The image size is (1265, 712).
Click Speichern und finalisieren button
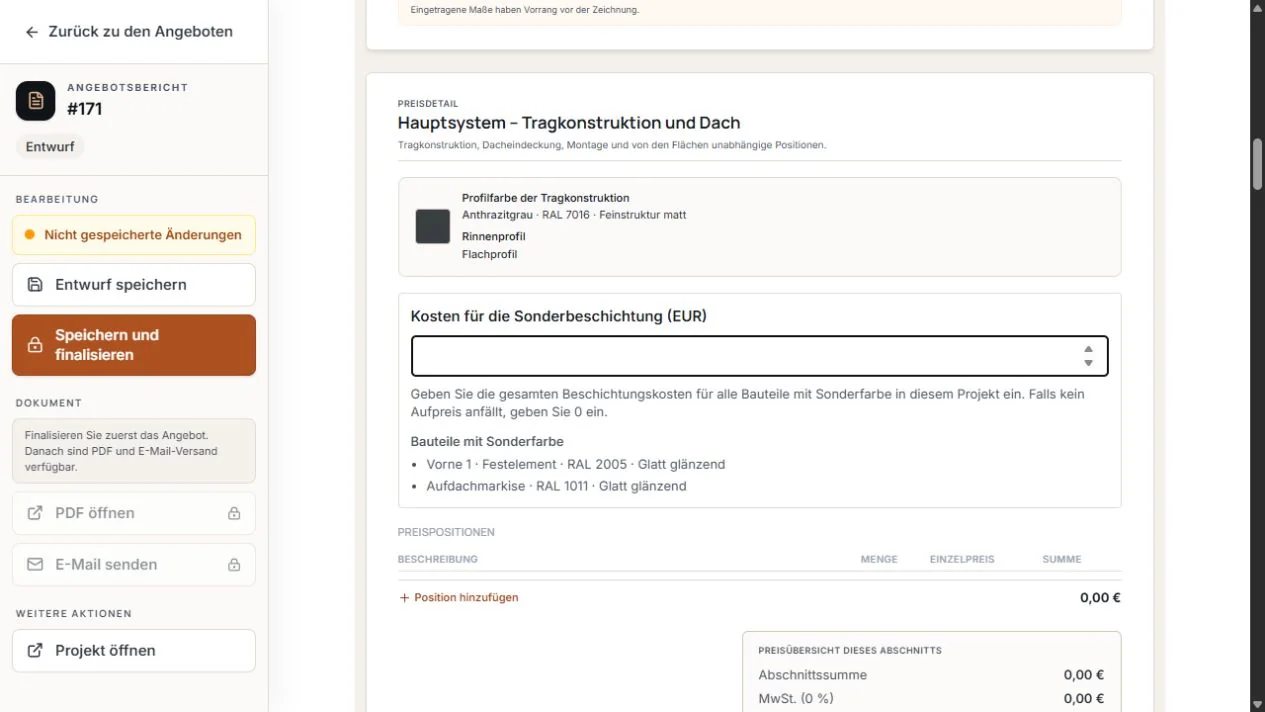click(134, 345)
